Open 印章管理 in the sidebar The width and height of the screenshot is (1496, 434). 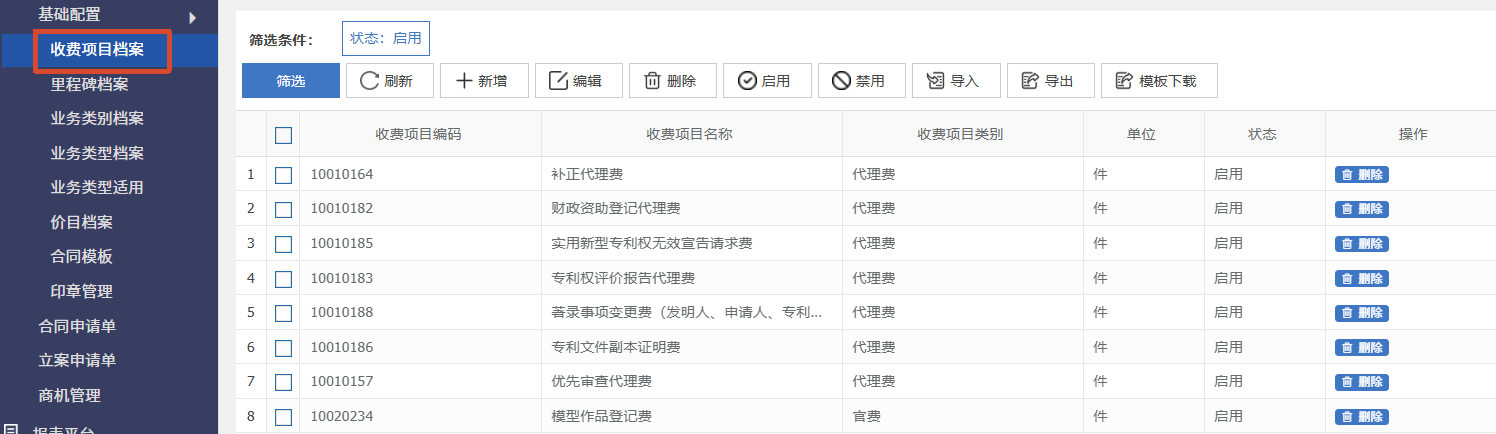(x=81, y=291)
